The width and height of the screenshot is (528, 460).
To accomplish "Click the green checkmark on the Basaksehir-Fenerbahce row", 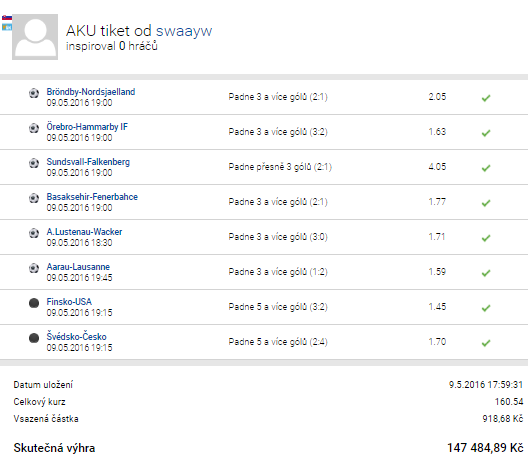I will 486,203.
